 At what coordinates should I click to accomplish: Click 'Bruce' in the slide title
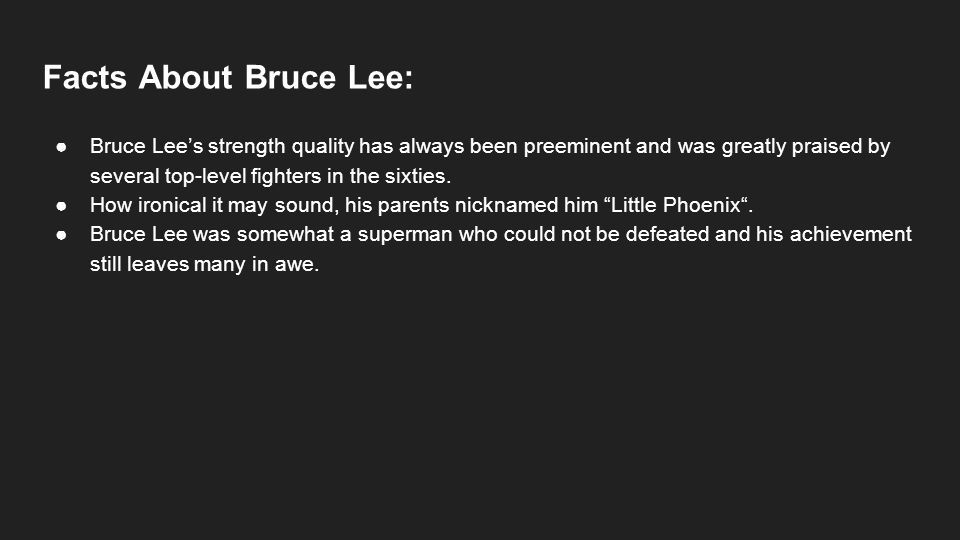coord(290,78)
